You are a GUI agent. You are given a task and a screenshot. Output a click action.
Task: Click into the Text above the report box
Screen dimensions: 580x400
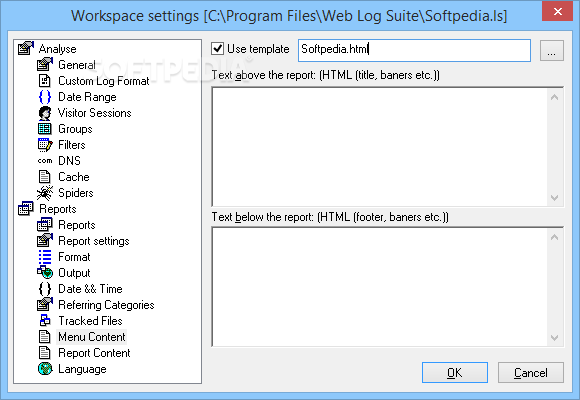(x=380, y=147)
